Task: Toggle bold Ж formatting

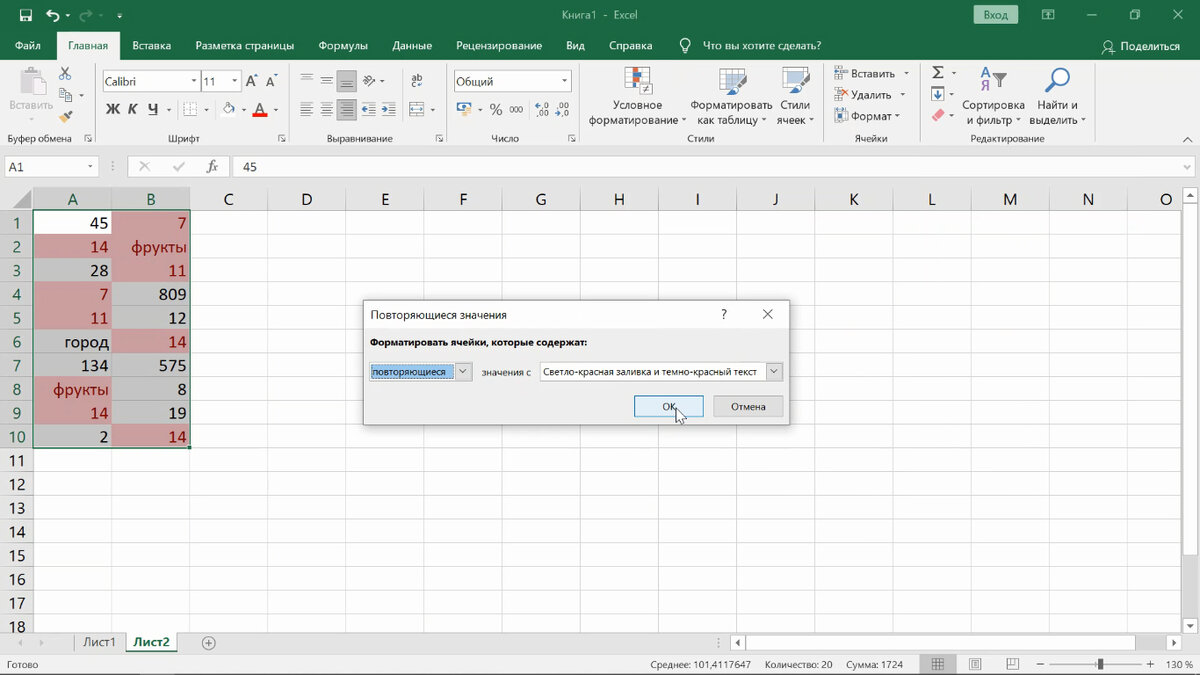Action: [112, 109]
